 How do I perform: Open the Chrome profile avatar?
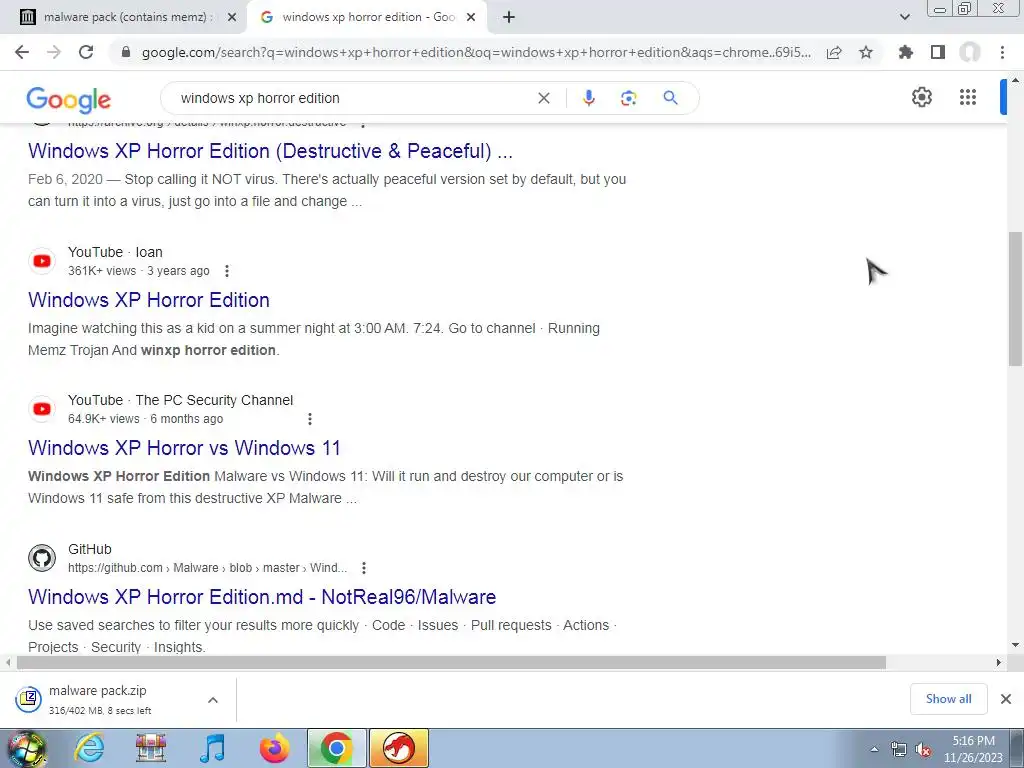pos(970,52)
